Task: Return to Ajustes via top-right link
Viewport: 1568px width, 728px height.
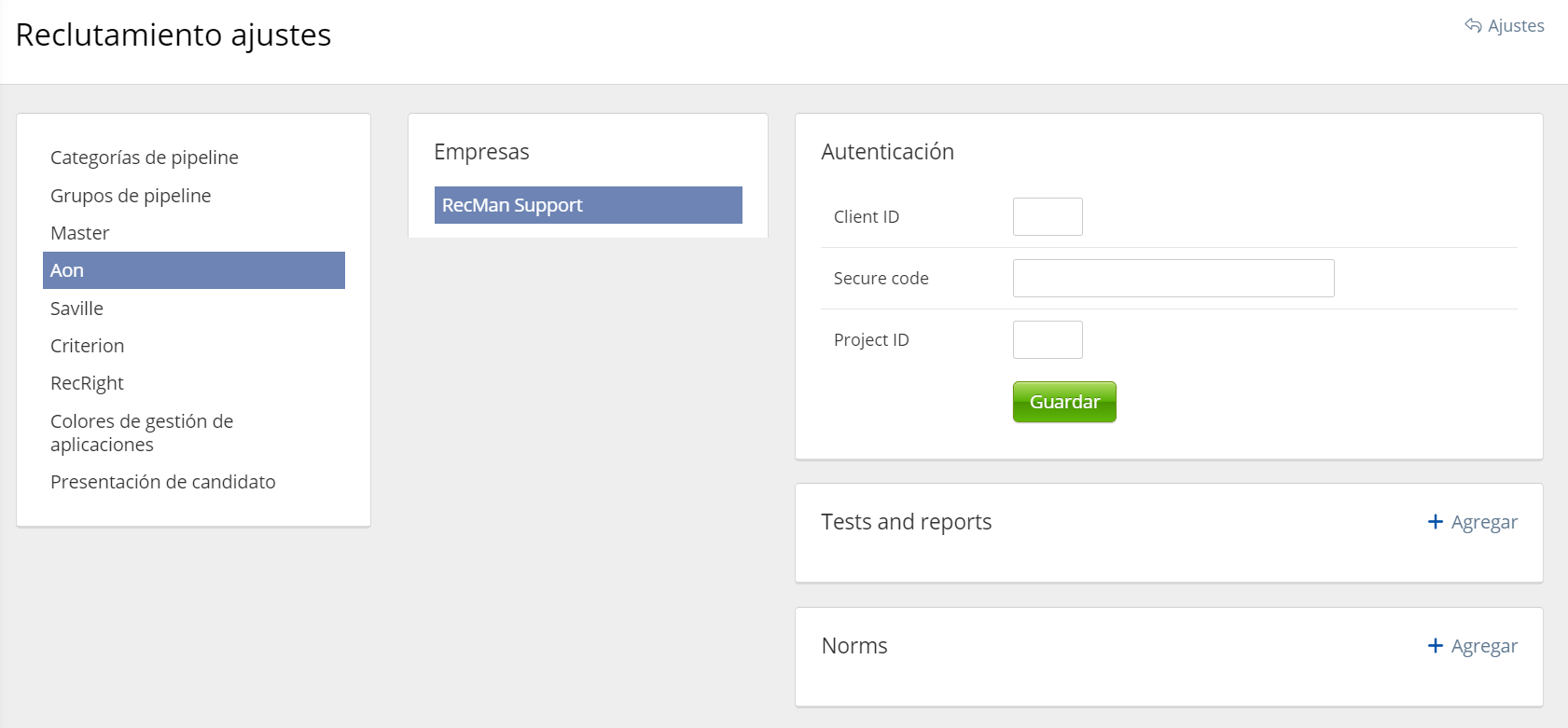Action: coord(1516,26)
